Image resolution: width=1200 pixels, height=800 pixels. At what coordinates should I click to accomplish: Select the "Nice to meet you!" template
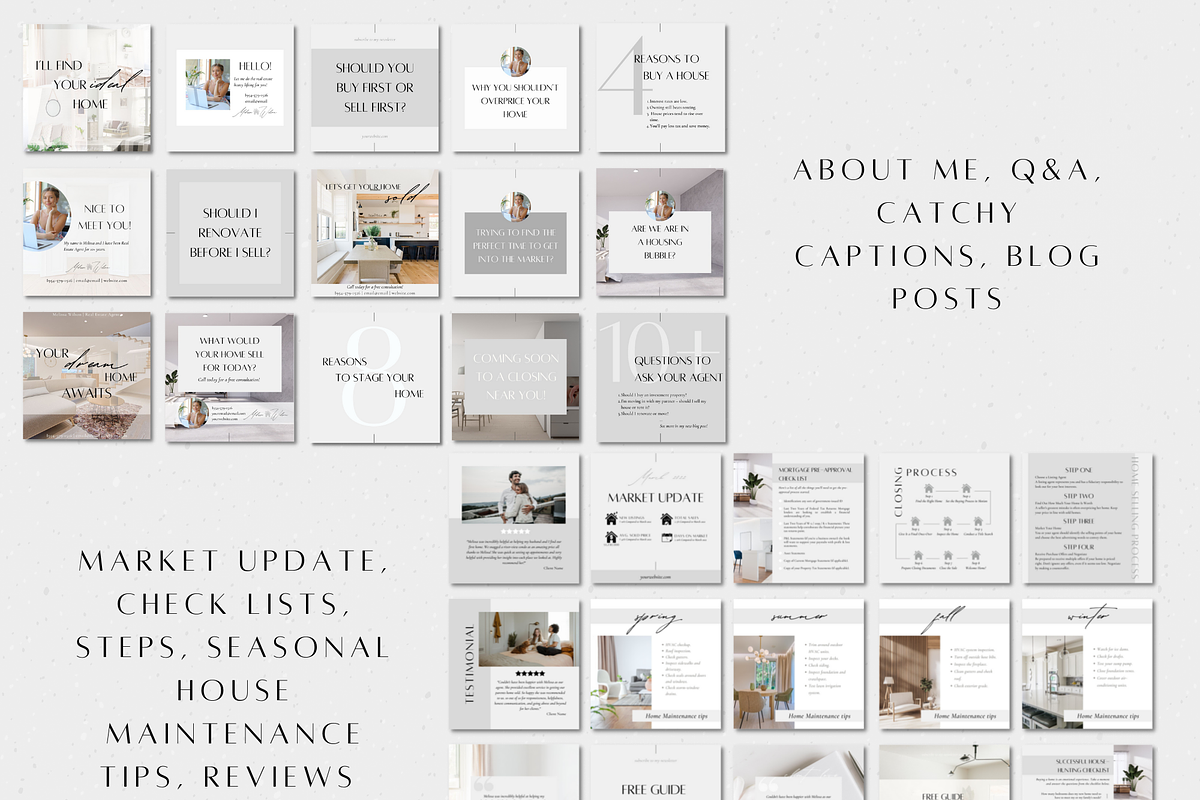point(87,232)
